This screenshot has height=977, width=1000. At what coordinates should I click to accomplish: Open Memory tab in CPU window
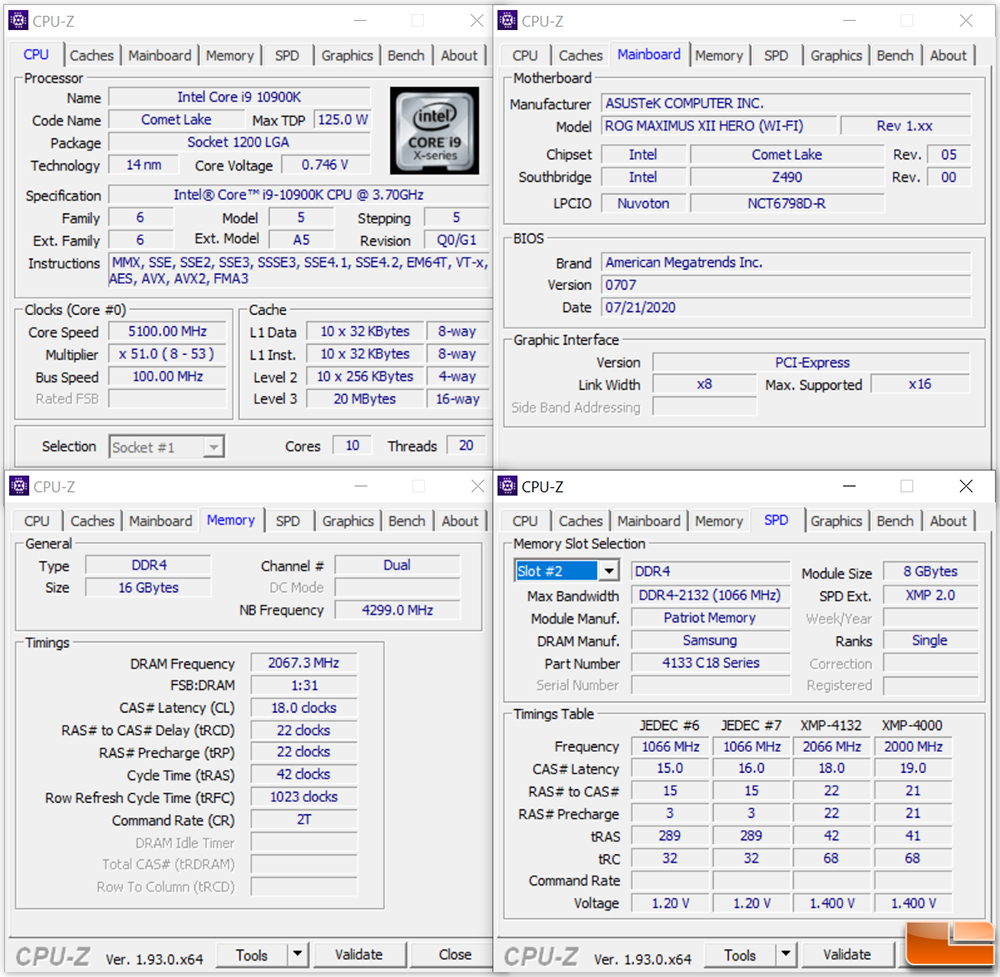click(230, 55)
